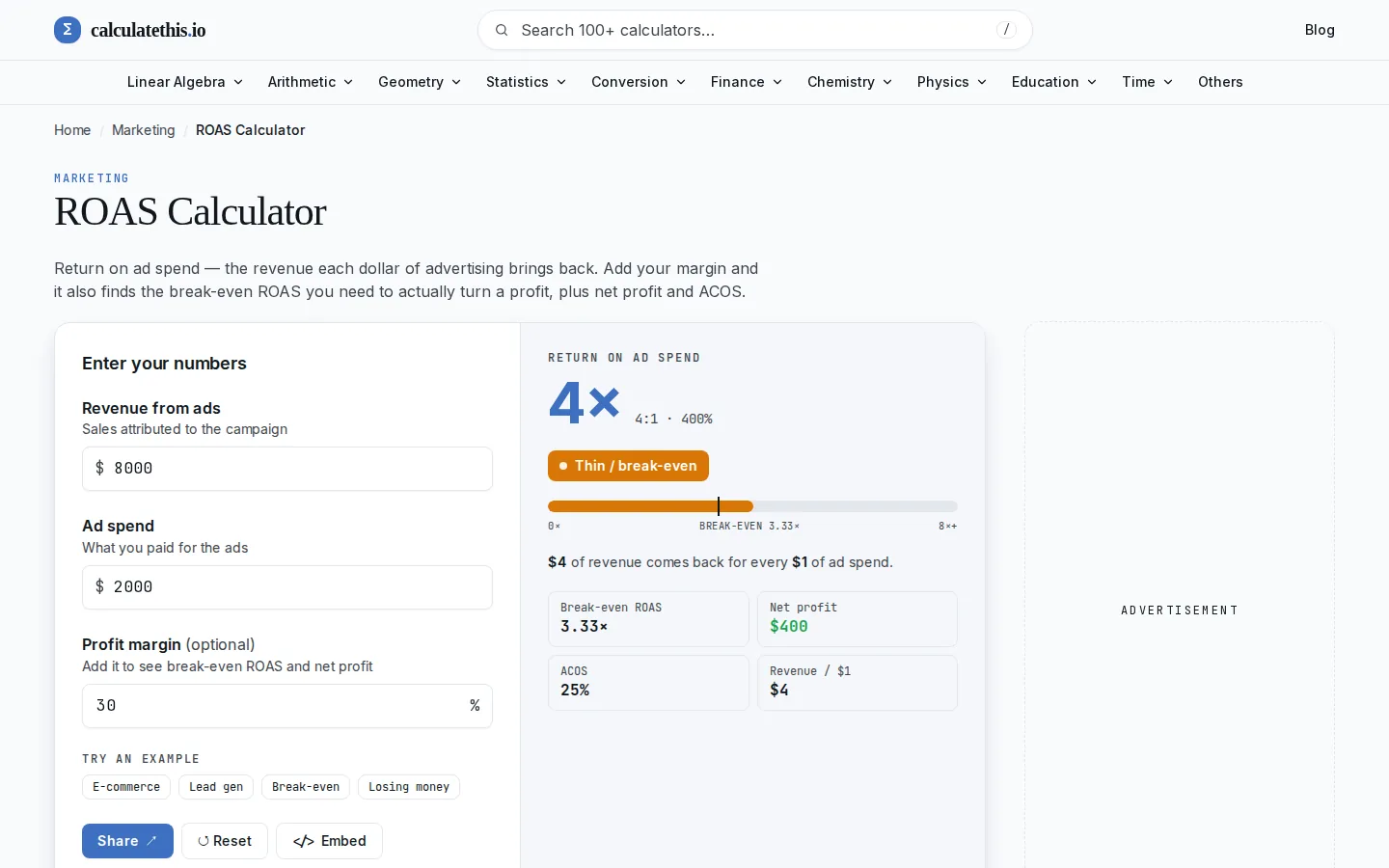The width and height of the screenshot is (1389, 868).
Task: Click the Revenue from ads input
Action: 287,469
